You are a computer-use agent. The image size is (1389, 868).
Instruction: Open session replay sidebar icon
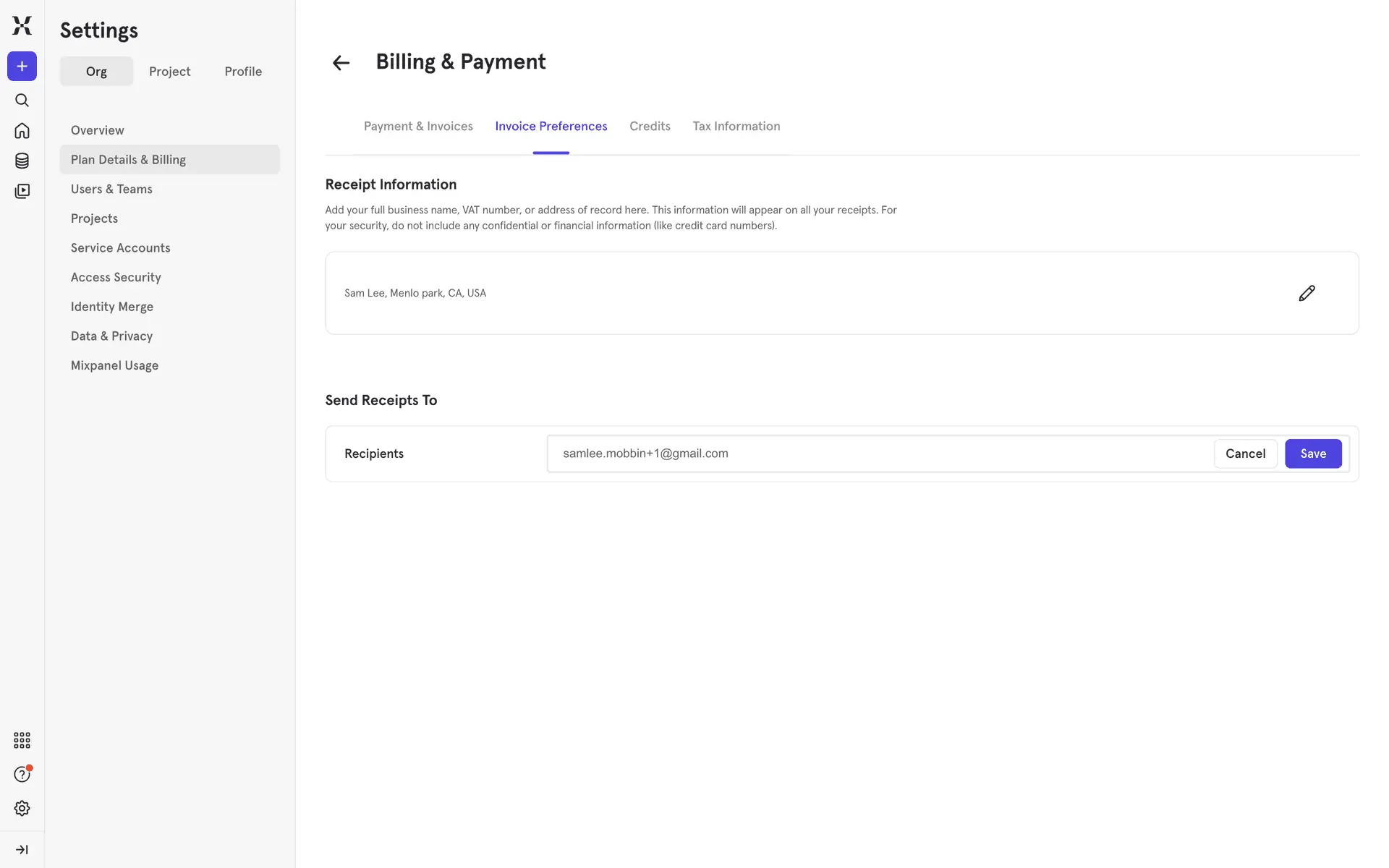(x=22, y=191)
